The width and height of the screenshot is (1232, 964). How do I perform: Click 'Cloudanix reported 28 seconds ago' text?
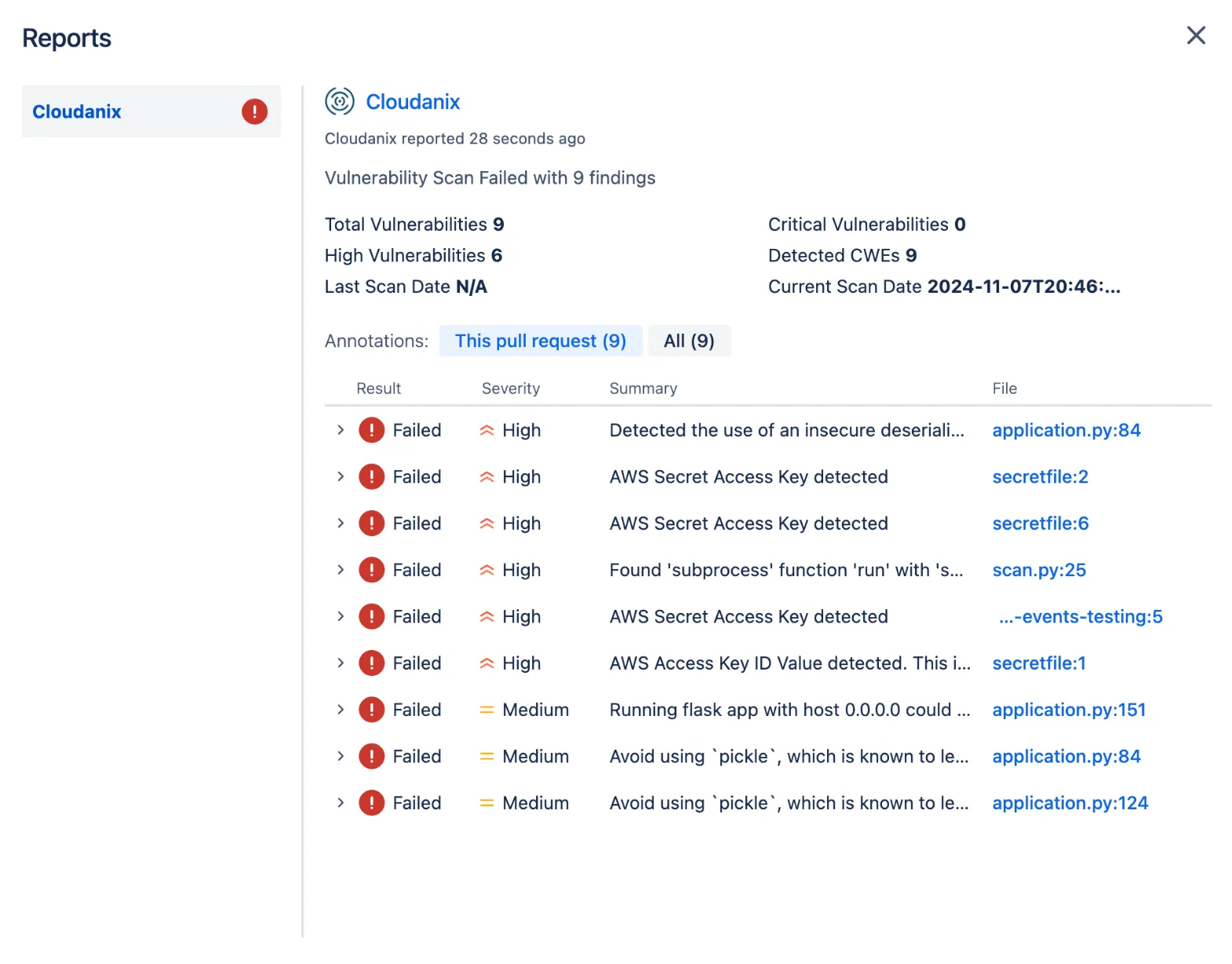455,139
